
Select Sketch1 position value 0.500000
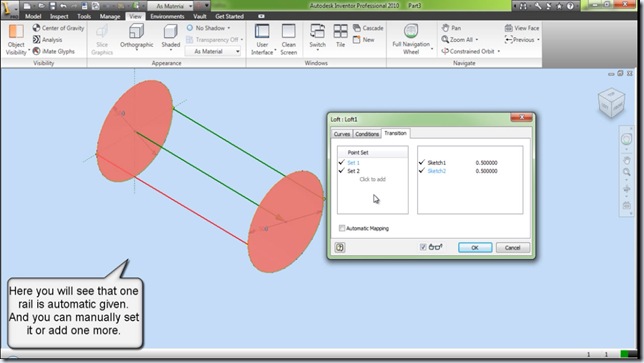(x=486, y=163)
